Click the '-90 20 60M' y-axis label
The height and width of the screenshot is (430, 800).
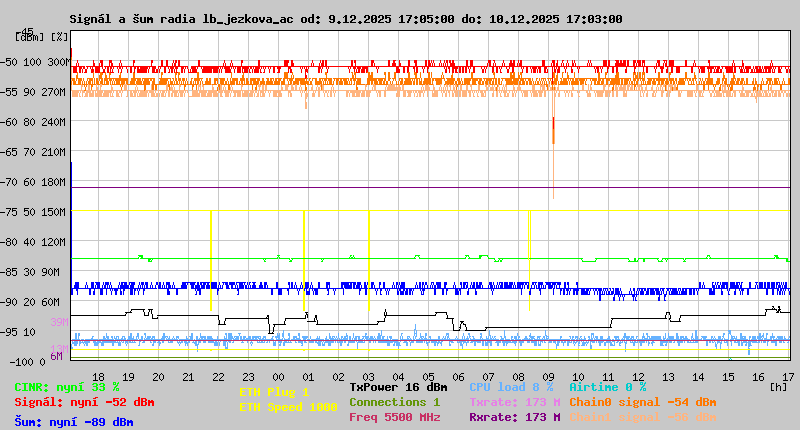pos(30,302)
